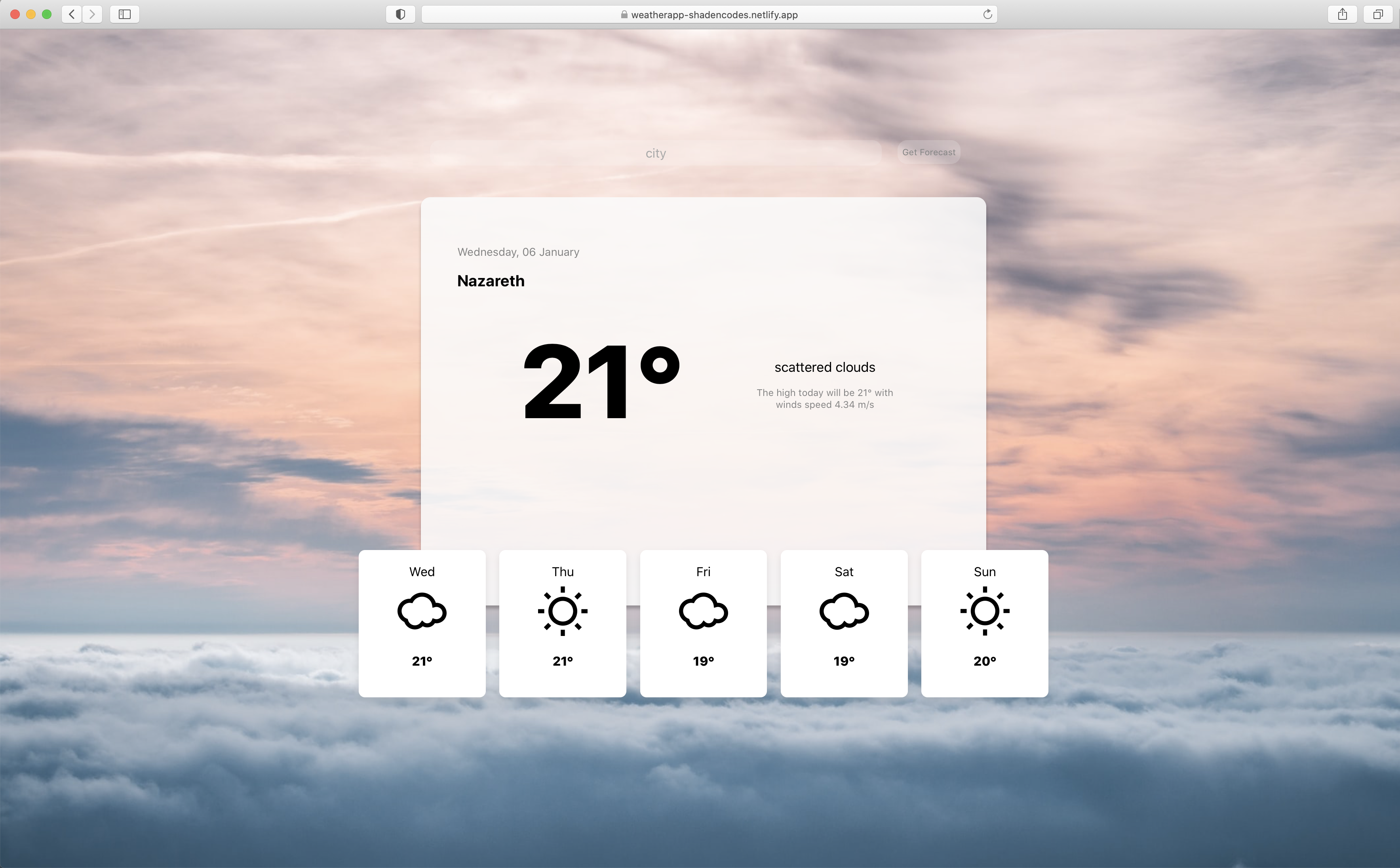Image resolution: width=1400 pixels, height=868 pixels.
Task: Click the wind speed summary text
Action: click(x=825, y=398)
